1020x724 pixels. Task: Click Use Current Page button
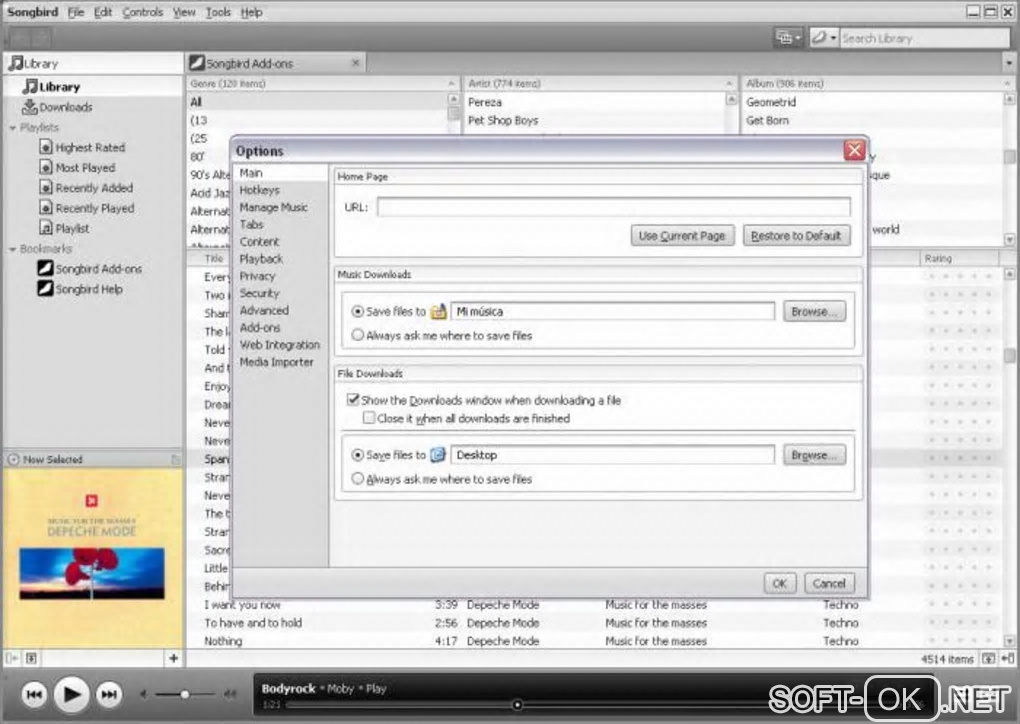[682, 235]
